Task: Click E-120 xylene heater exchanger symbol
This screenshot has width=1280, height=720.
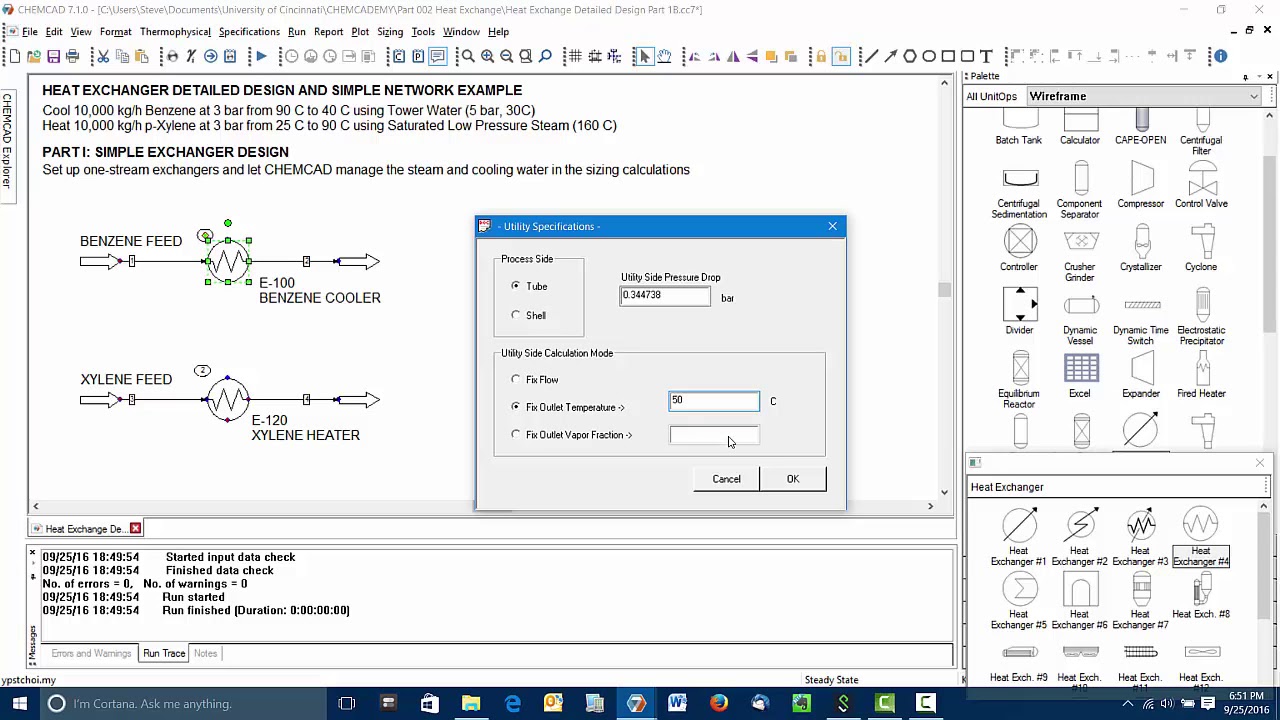Action: pyautogui.click(x=228, y=400)
